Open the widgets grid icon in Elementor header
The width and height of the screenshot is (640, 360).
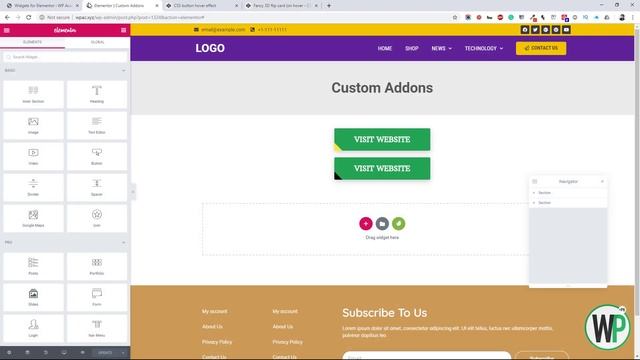[124, 30]
